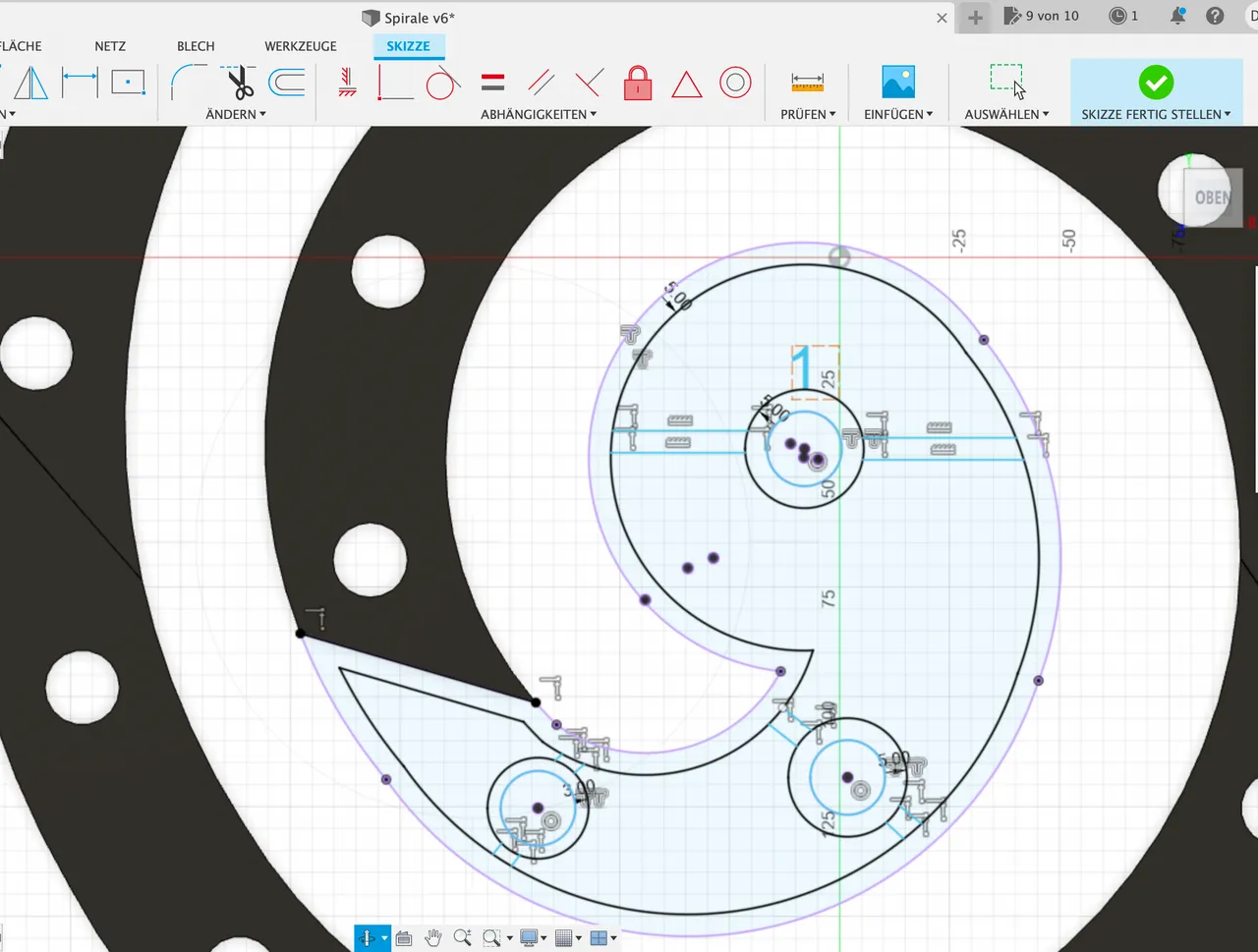Click the green Finish Sketch checkmark
The width and height of the screenshot is (1258, 952).
click(1156, 83)
